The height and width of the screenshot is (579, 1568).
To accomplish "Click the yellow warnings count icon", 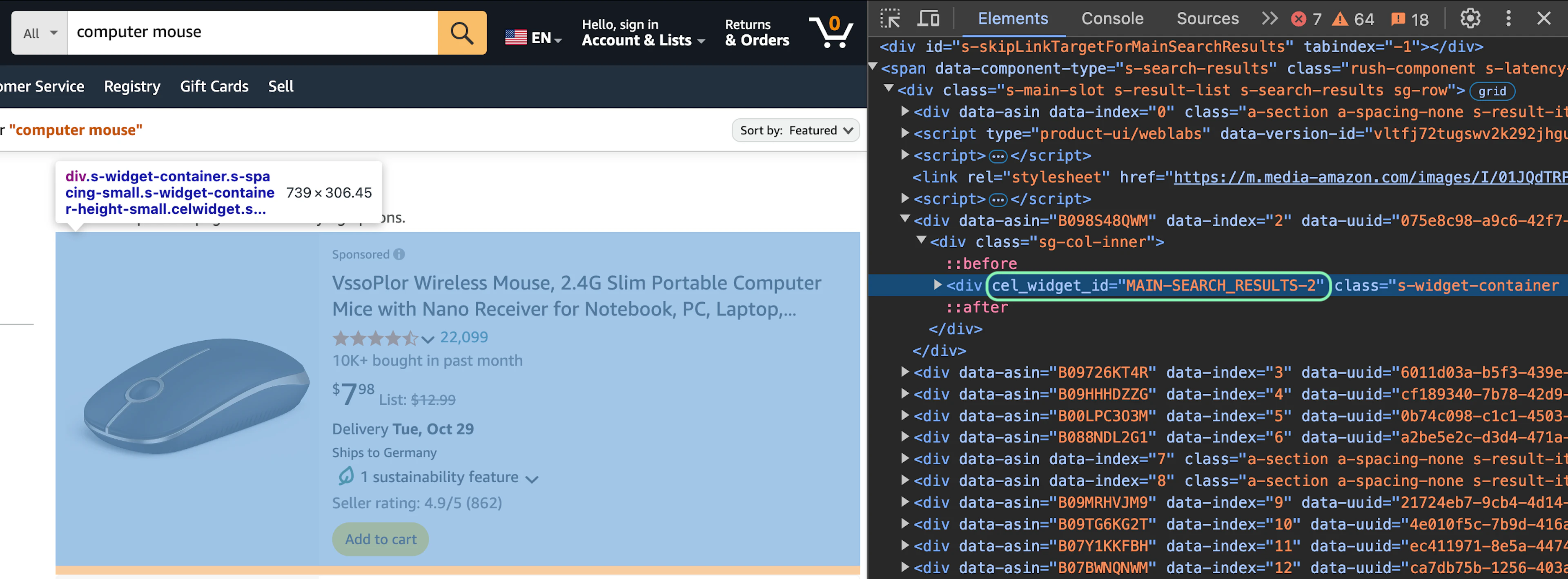I will point(1340,19).
